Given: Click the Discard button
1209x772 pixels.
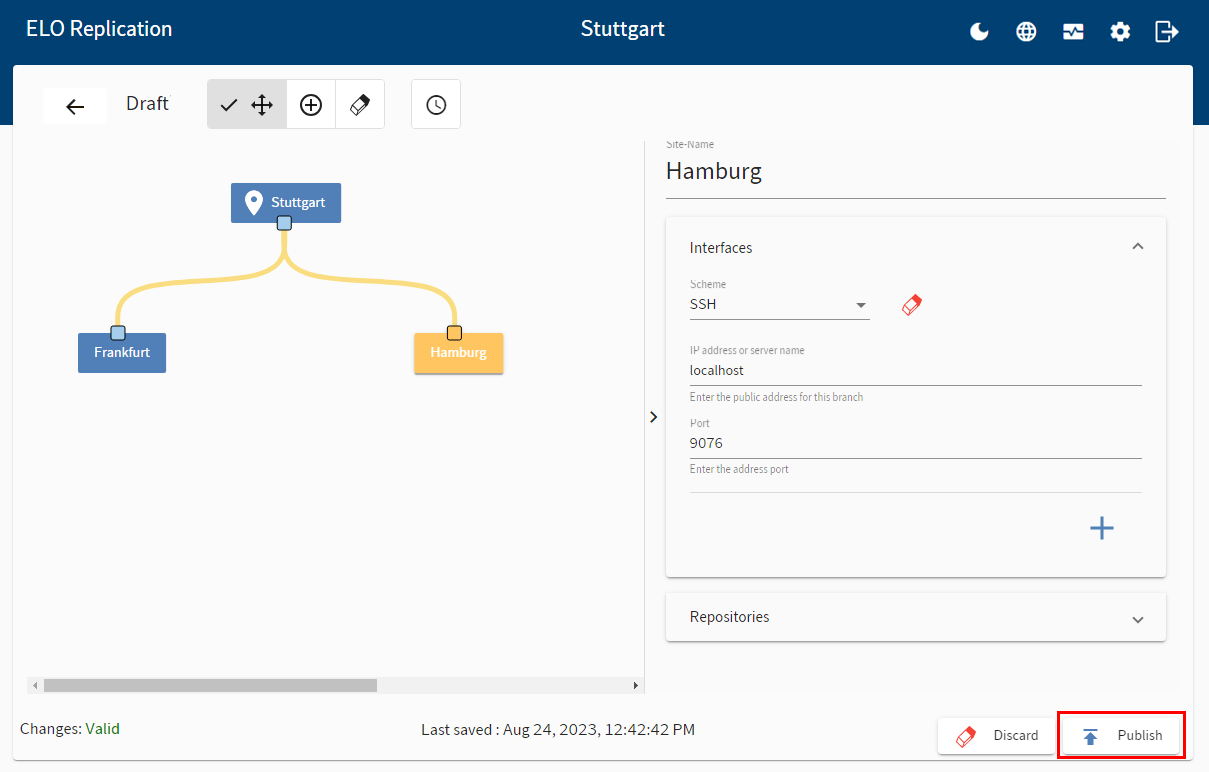Looking at the screenshot, I should click(996, 735).
